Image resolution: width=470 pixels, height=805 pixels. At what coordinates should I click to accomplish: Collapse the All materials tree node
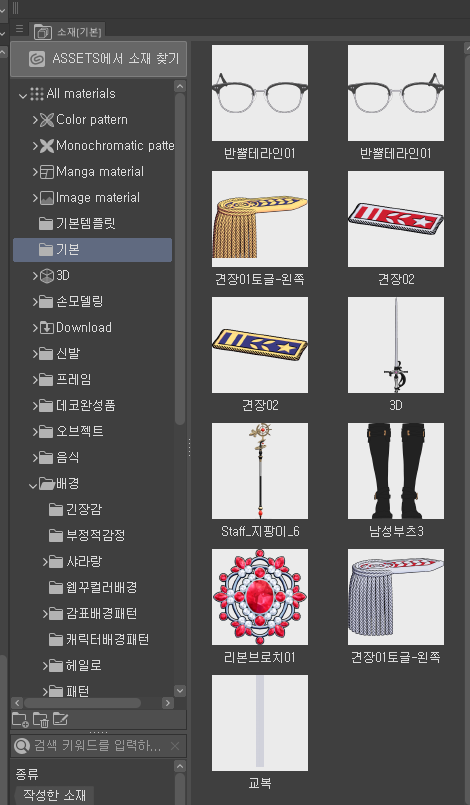pyautogui.click(x=23, y=94)
